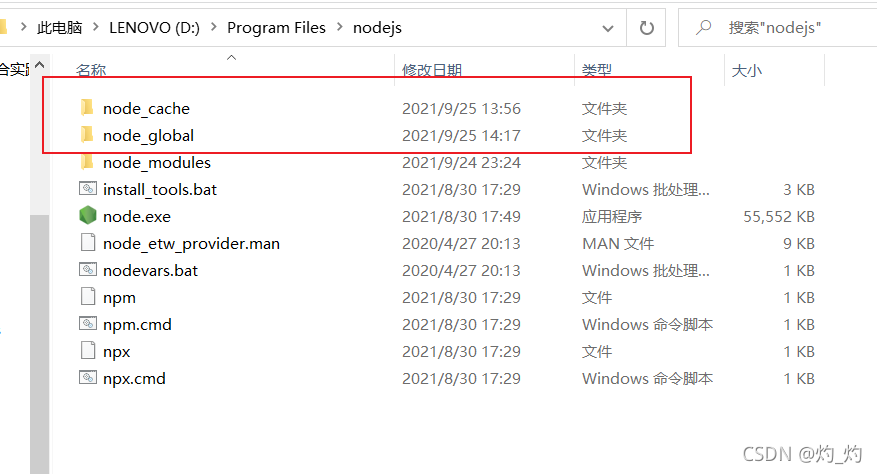Click the type cell of node_modules
The image size is (877, 474).
point(605,162)
